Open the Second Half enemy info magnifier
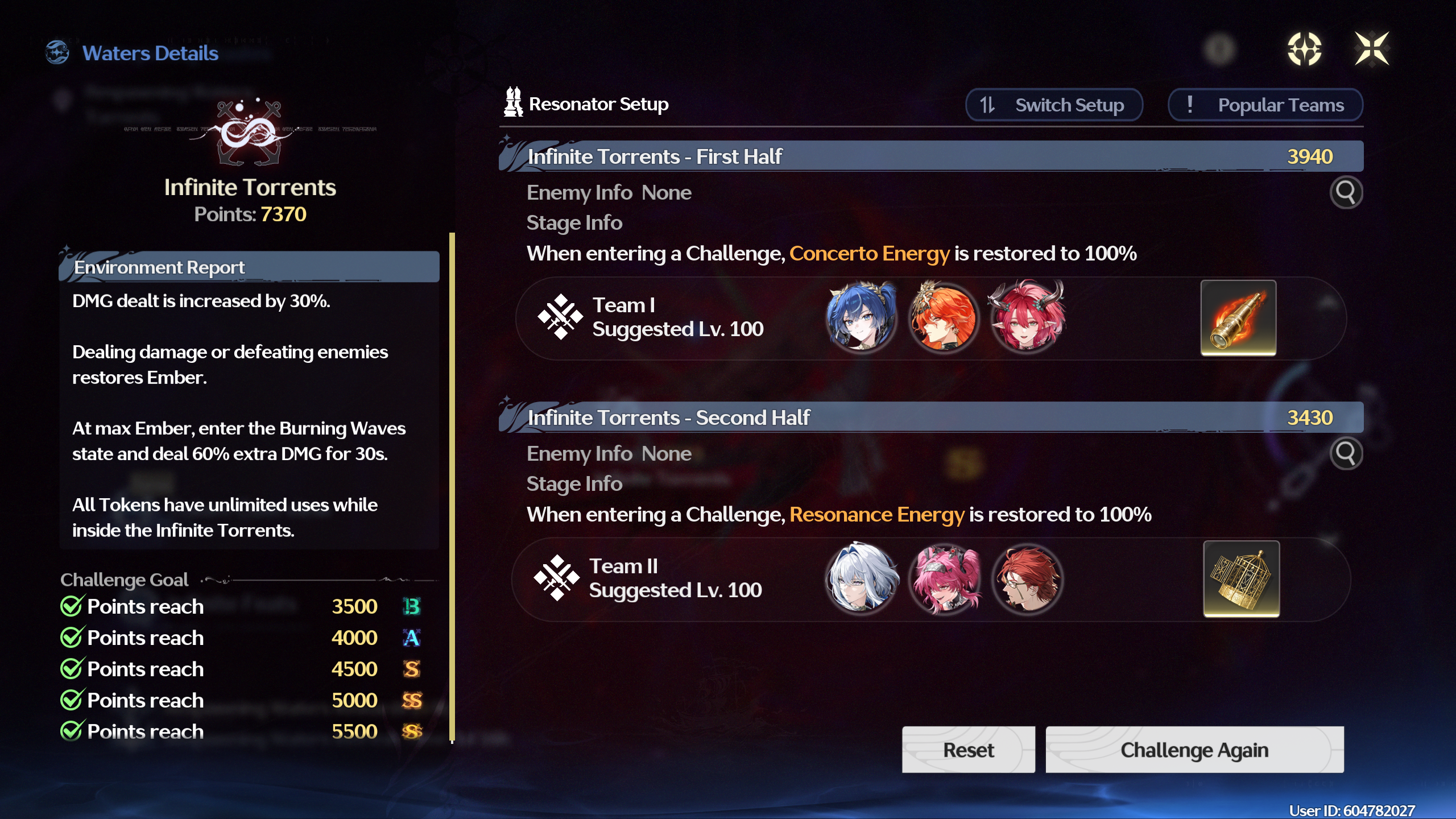 [1346, 453]
